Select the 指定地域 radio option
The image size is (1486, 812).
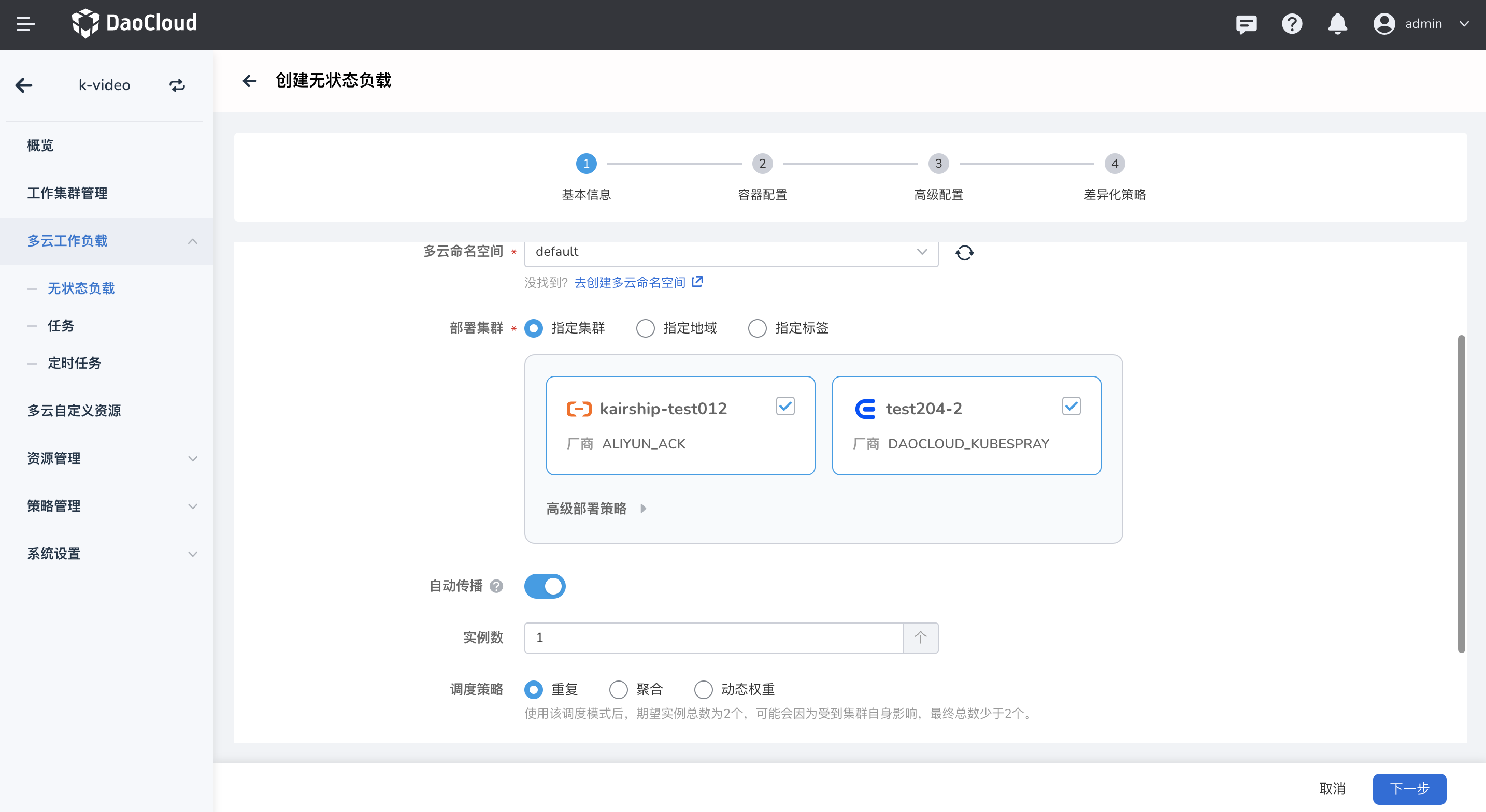646,328
